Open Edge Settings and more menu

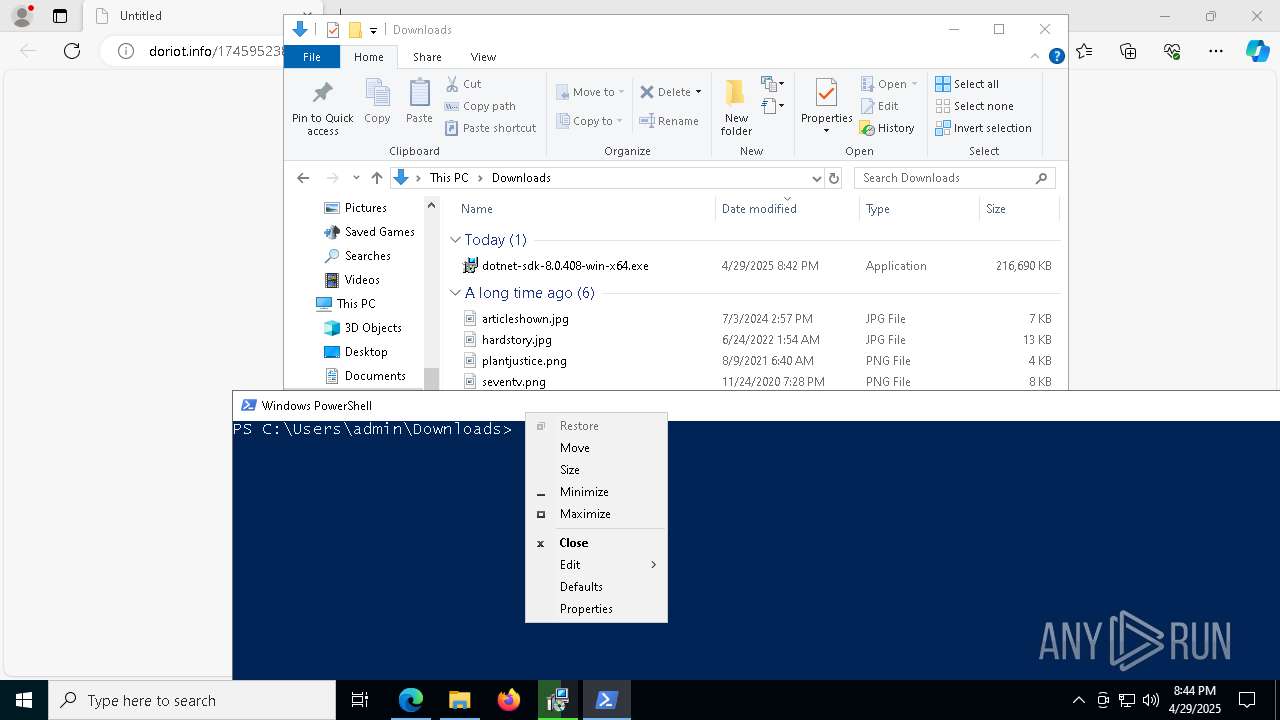tap(1216, 51)
